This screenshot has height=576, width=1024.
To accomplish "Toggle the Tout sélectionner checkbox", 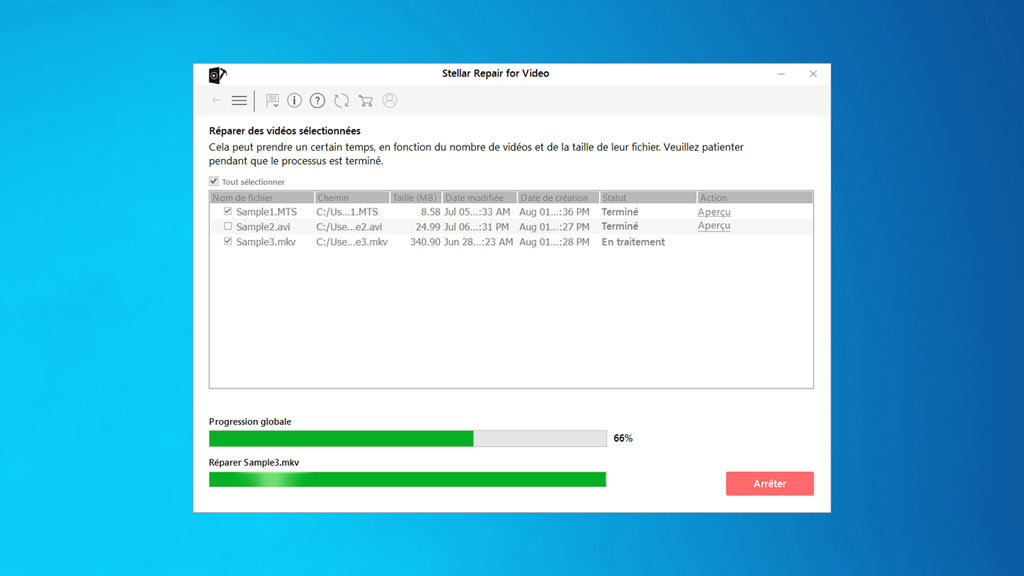I will [x=214, y=182].
